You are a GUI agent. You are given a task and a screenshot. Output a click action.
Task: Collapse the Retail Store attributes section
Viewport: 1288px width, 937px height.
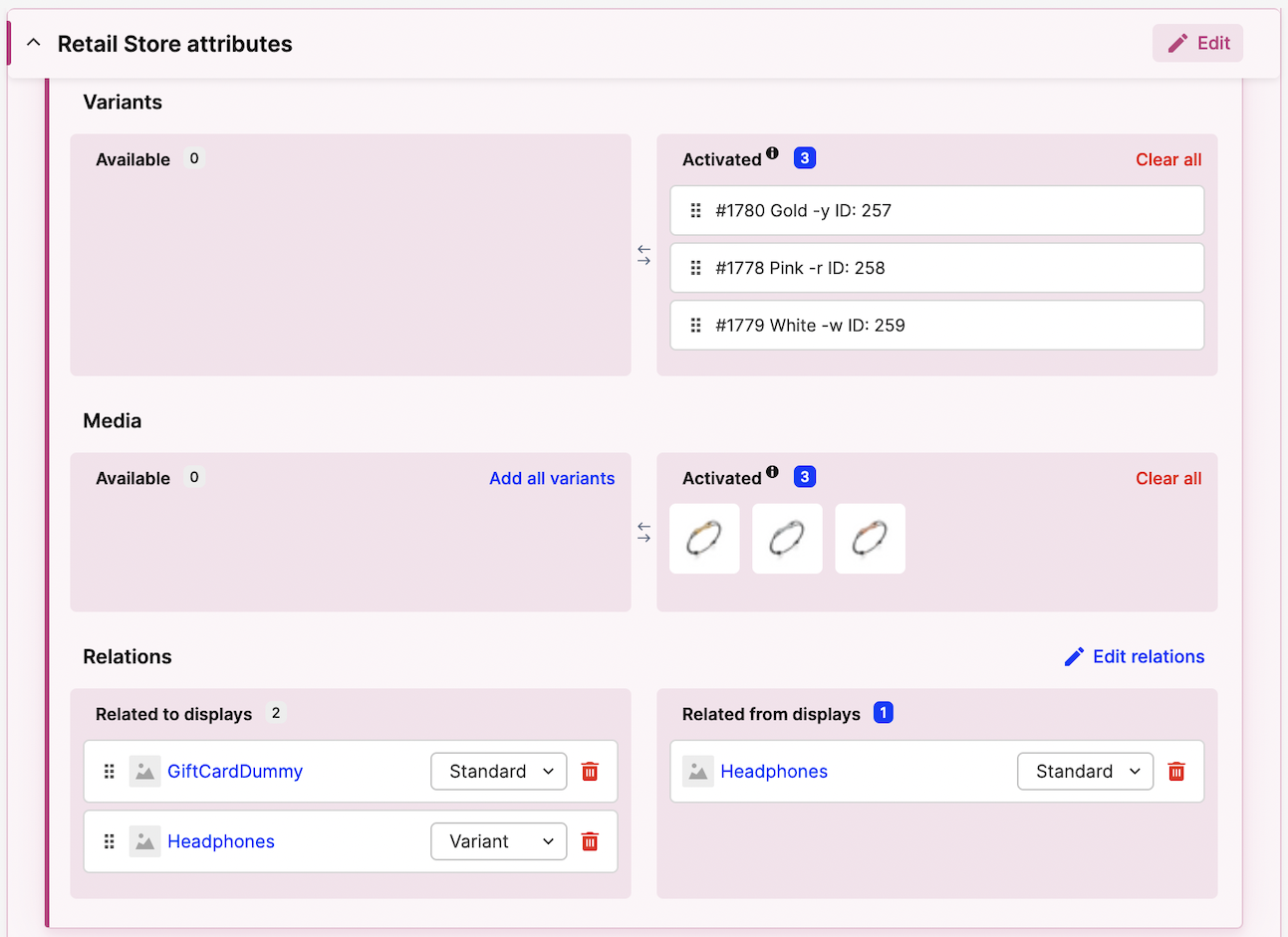pos(34,43)
